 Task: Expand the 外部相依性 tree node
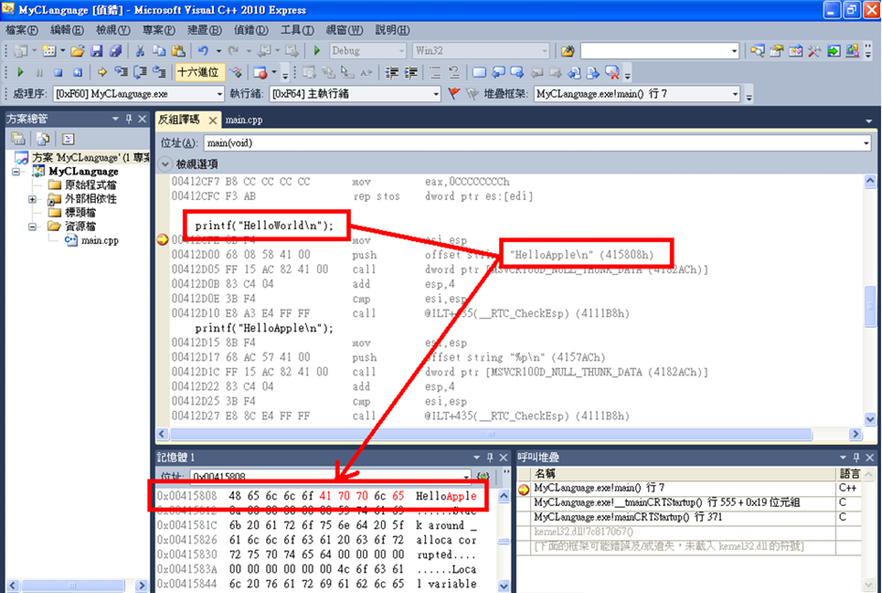33,199
